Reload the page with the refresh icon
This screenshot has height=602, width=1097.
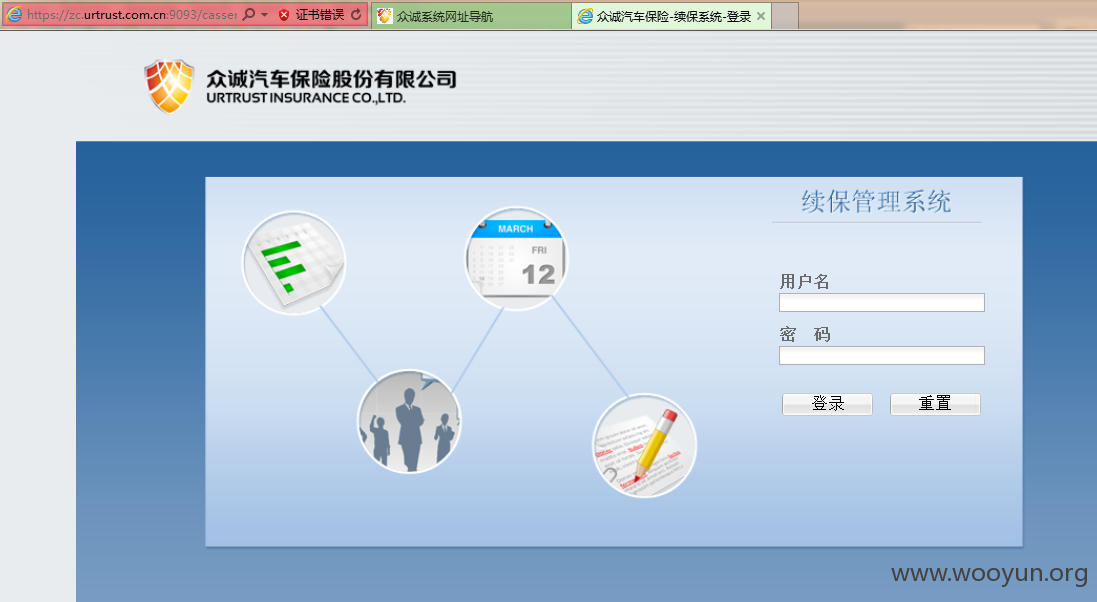356,15
